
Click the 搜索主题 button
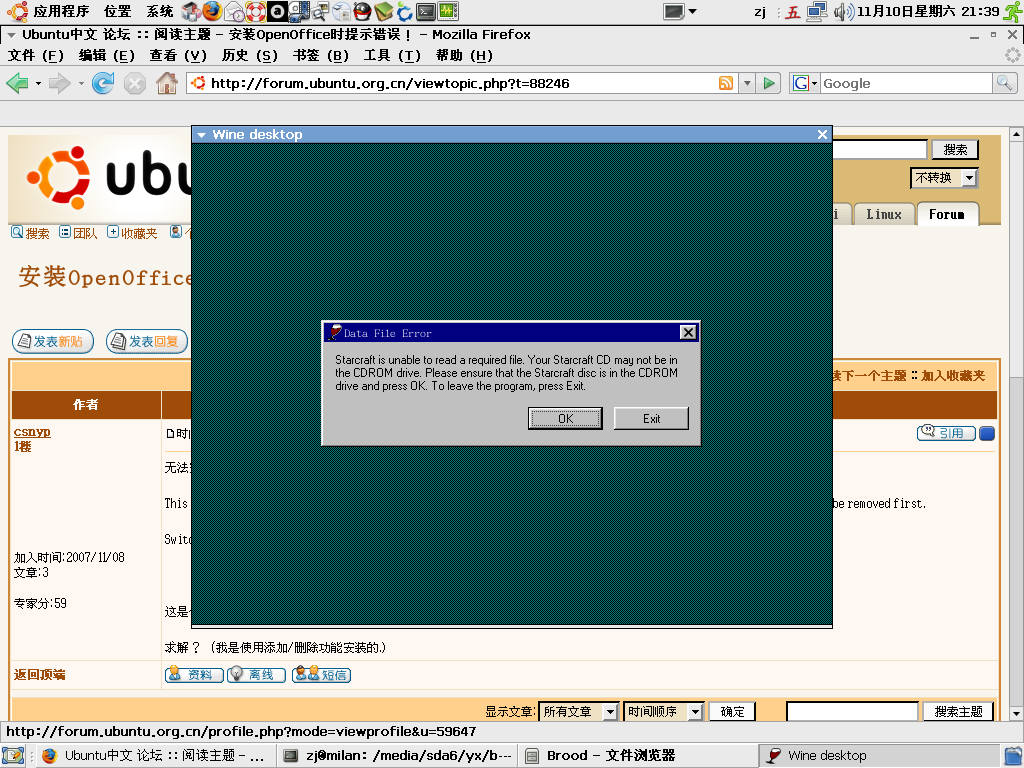coord(958,711)
